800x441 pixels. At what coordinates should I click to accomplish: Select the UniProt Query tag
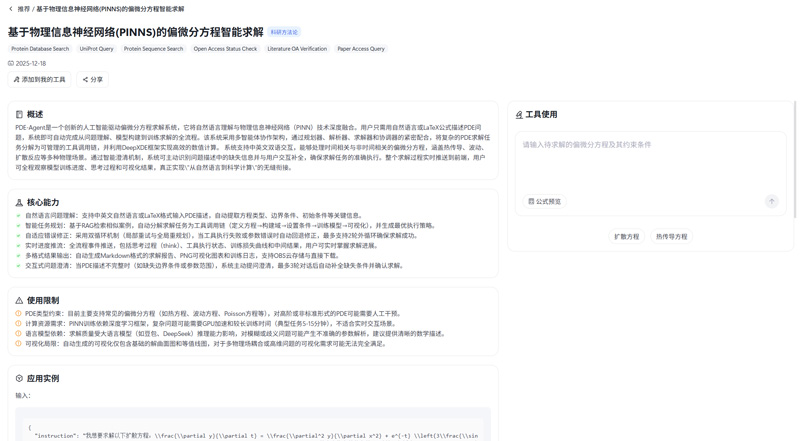pyautogui.click(x=97, y=49)
